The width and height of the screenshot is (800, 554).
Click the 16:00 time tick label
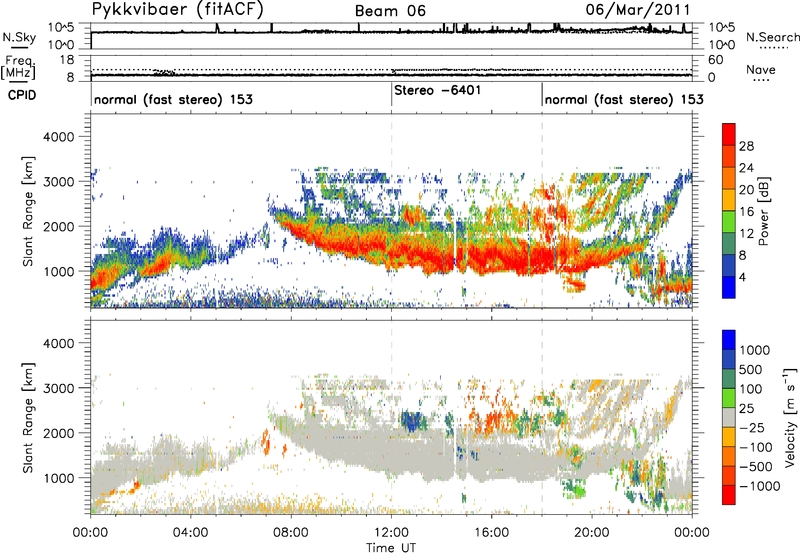coord(491,533)
